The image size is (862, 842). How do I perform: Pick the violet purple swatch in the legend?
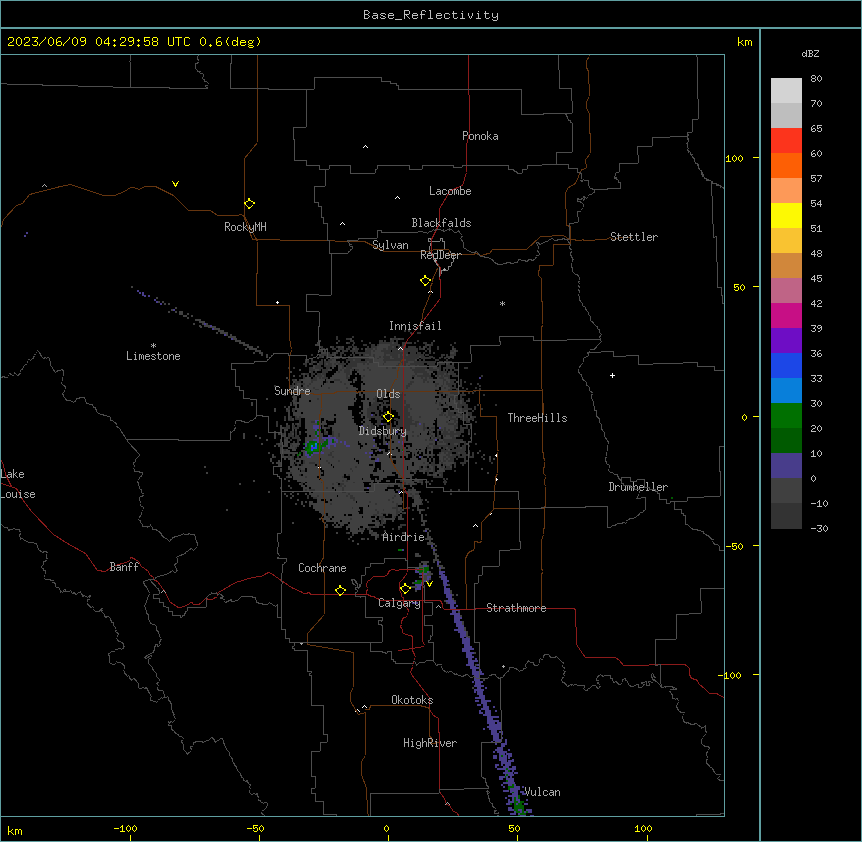786,340
